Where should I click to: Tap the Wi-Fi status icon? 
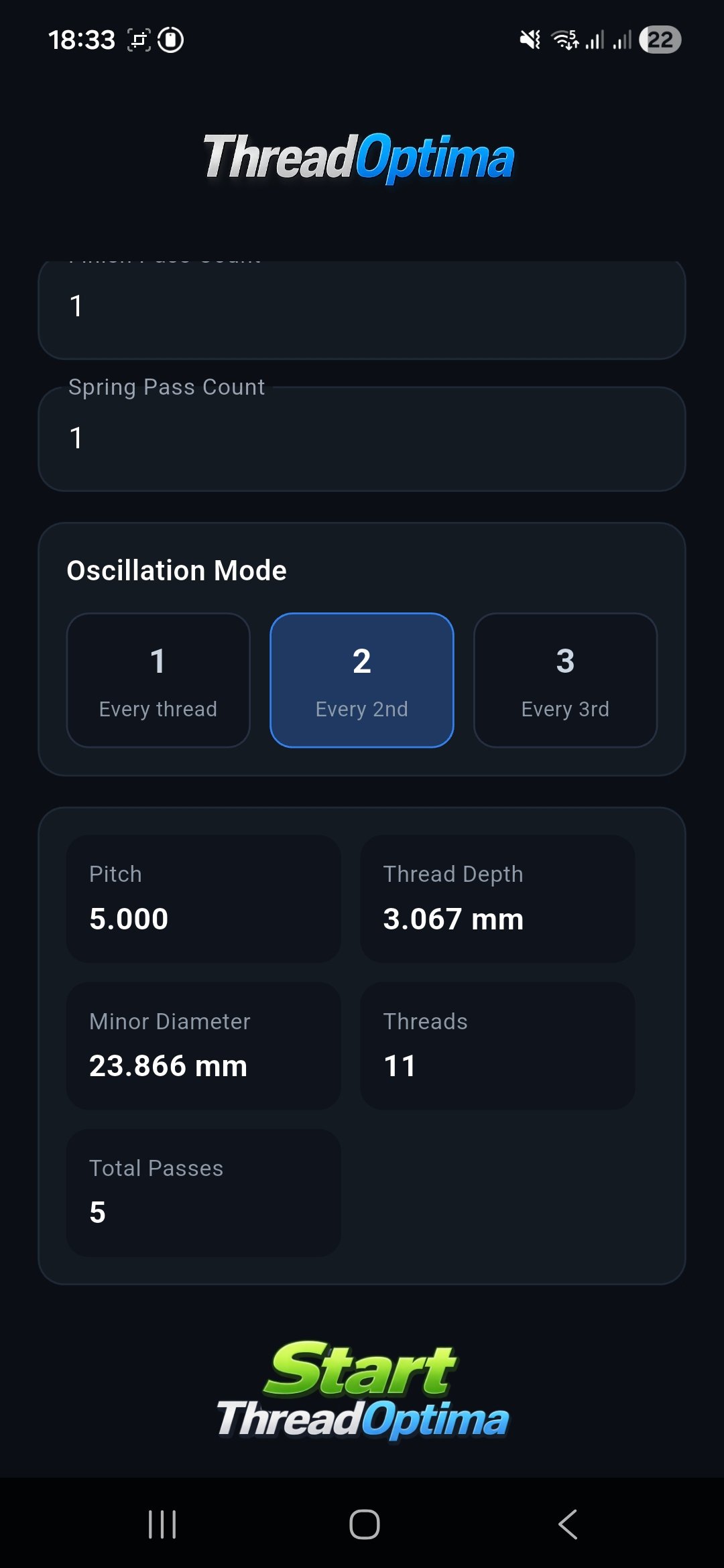565,40
